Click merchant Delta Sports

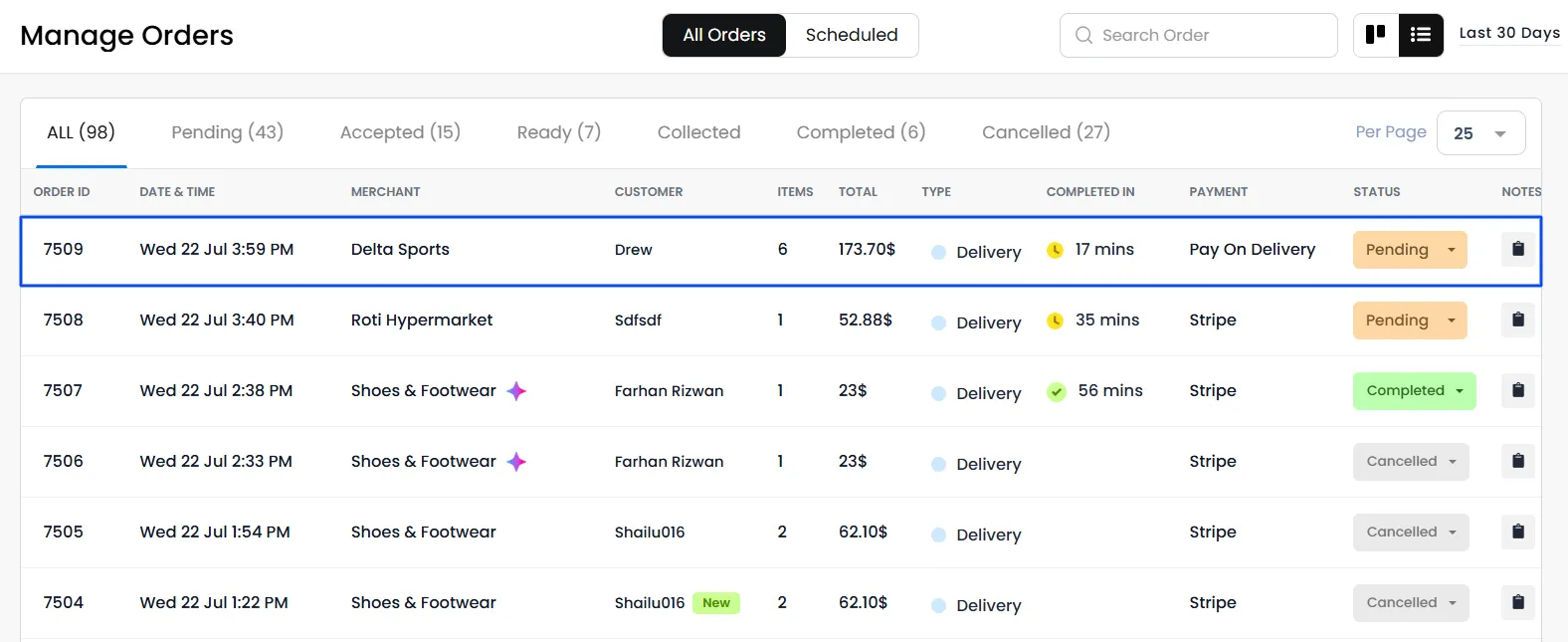pos(400,249)
